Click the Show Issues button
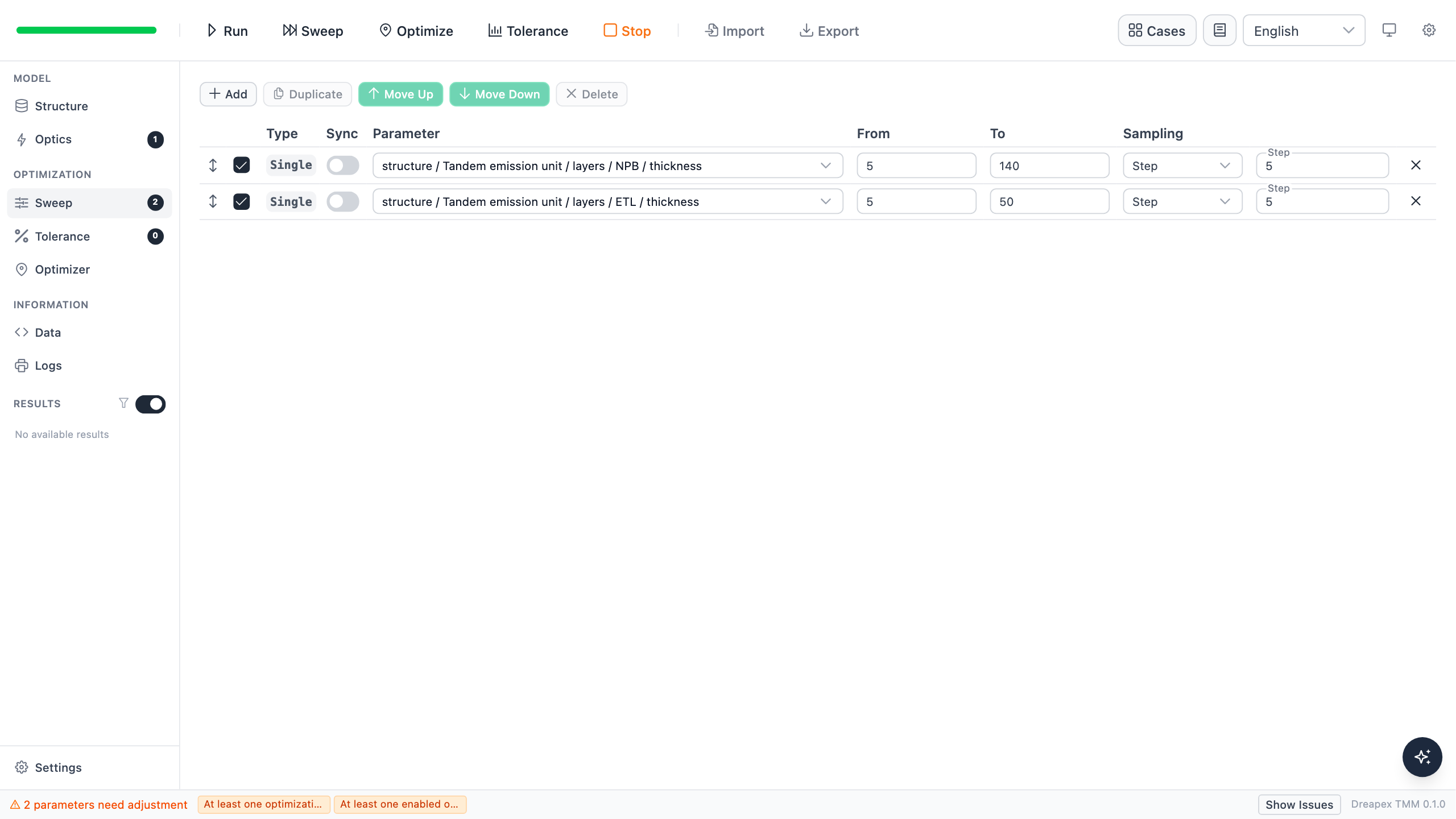Screen dimensions: 1456x819 point(1299,805)
